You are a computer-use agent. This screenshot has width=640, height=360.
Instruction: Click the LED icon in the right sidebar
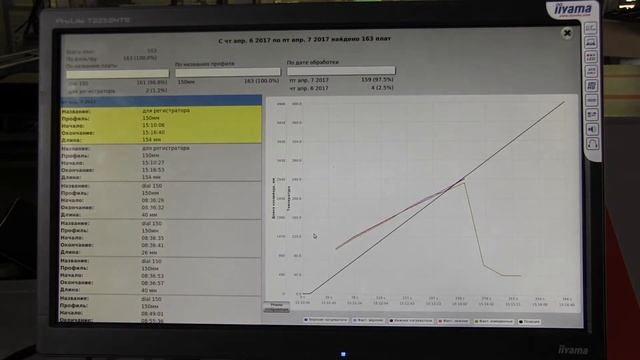pyautogui.click(x=591, y=57)
